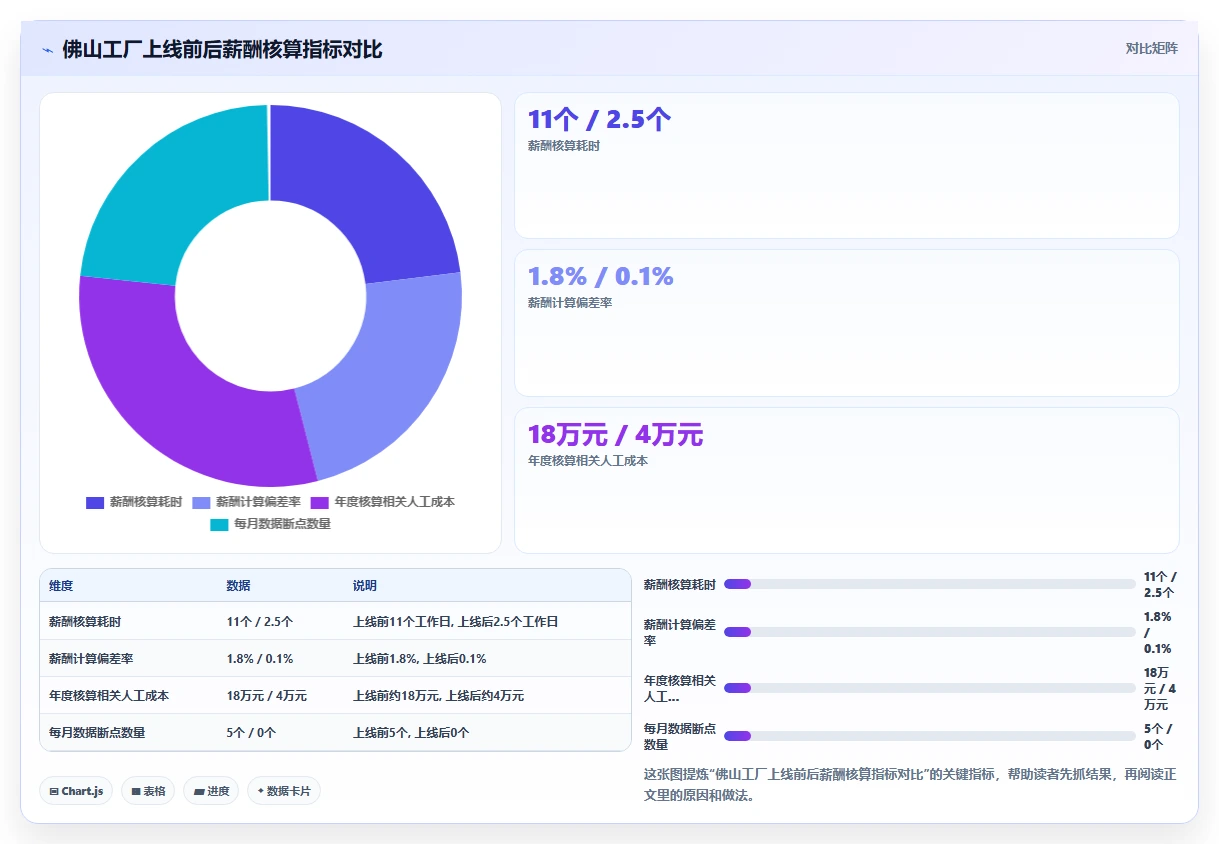Click the 表格 tag chip

tap(148, 791)
